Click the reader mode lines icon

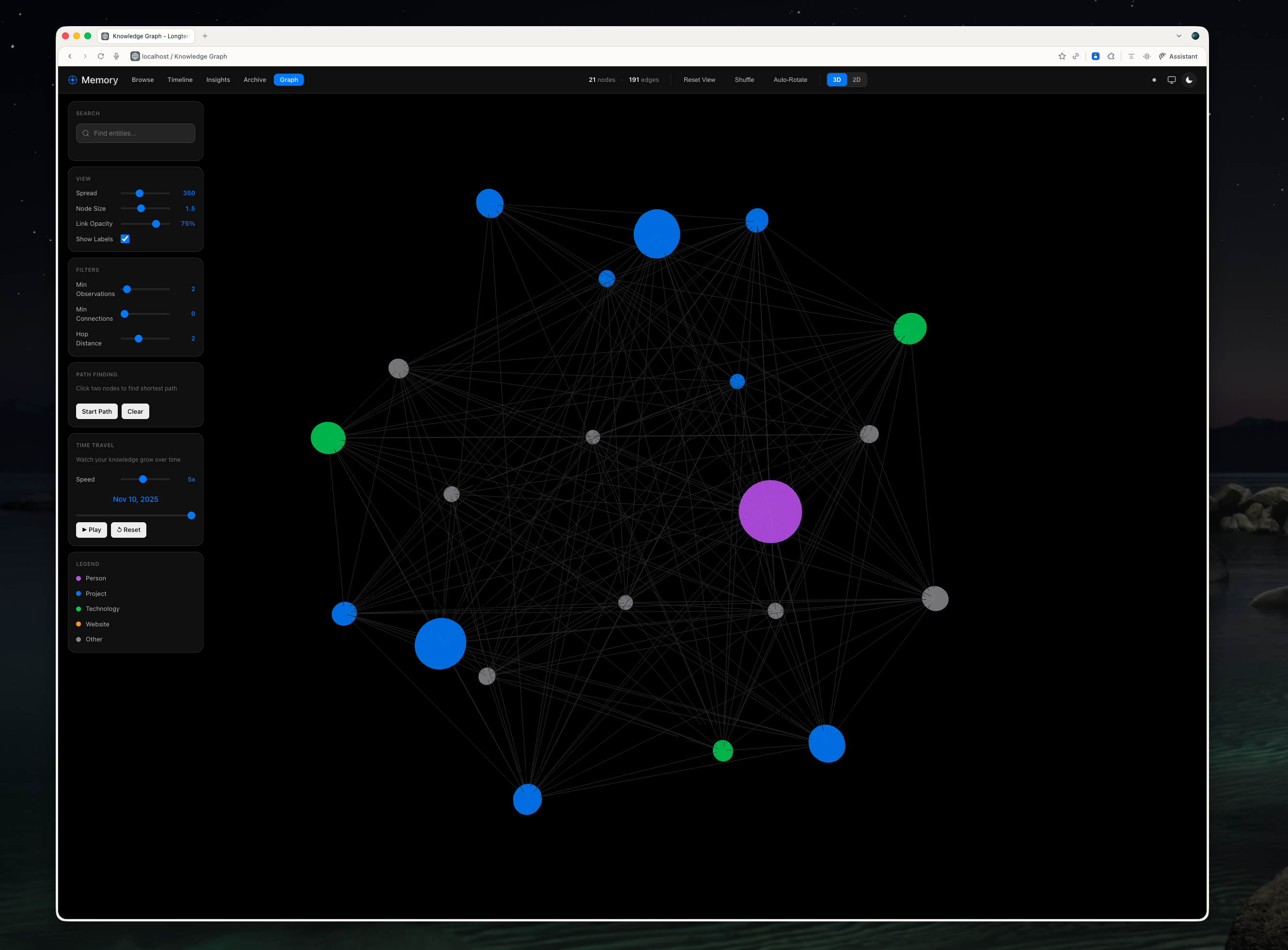pyautogui.click(x=1131, y=56)
